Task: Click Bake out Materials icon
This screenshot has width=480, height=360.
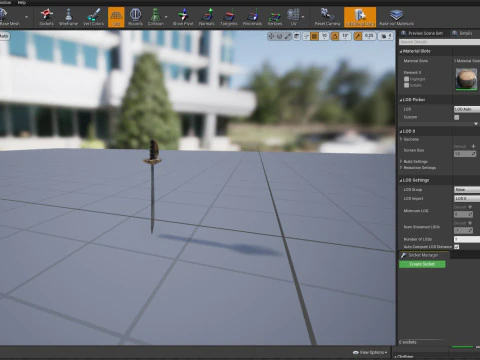Action: click(397, 17)
